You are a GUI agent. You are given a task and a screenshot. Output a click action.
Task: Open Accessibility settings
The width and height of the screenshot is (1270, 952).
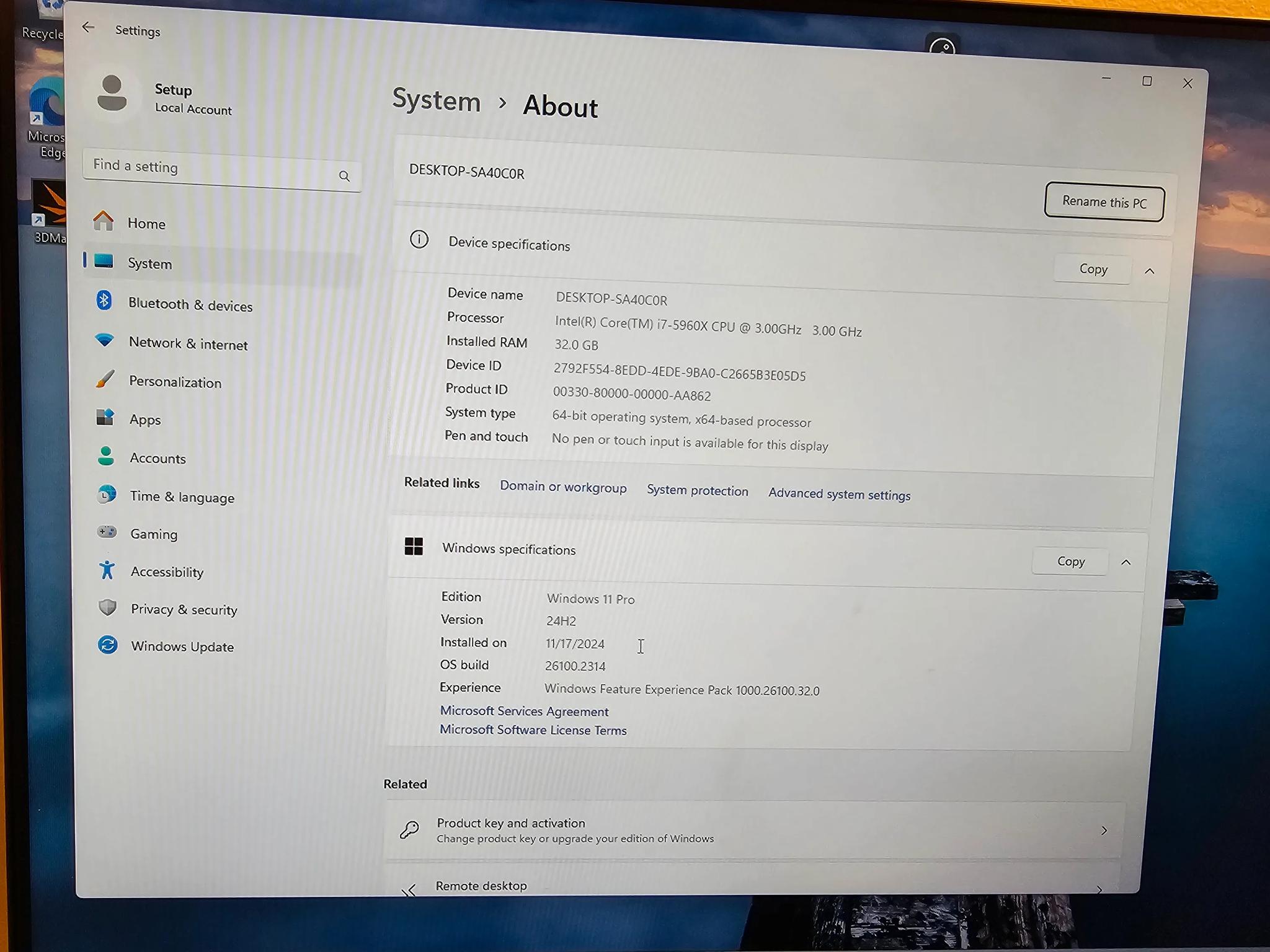coord(221,571)
